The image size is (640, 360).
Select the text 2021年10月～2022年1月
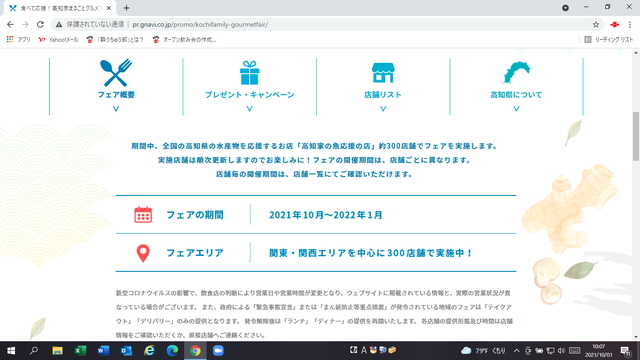[x=326, y=215]
